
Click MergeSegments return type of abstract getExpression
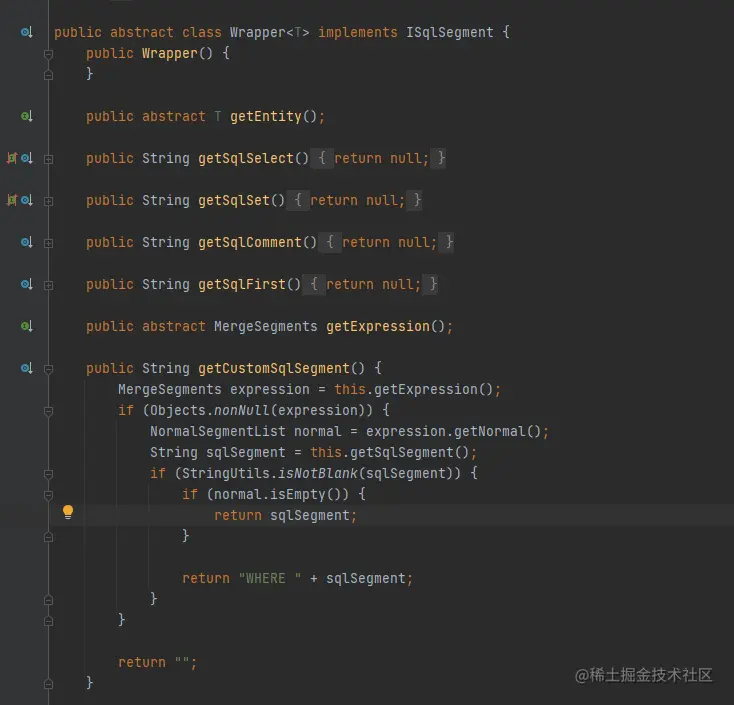(265, 326)
